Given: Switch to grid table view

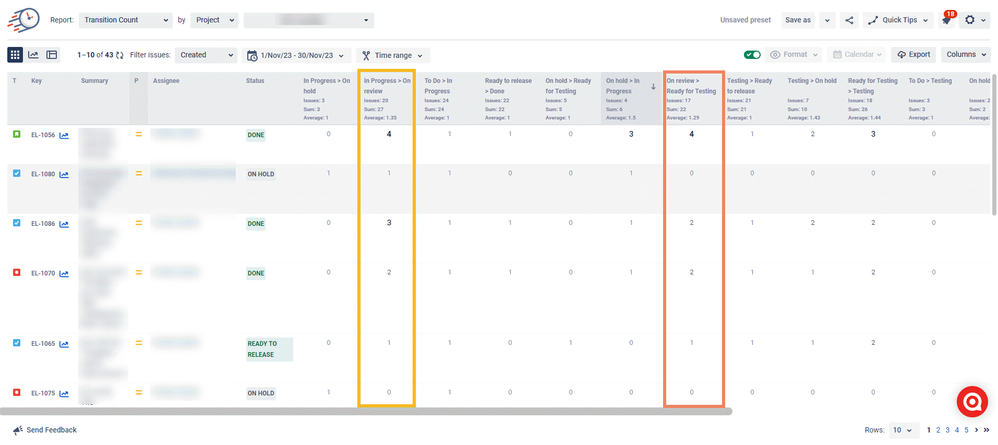Looking at the screenshot, I should 15,55.
